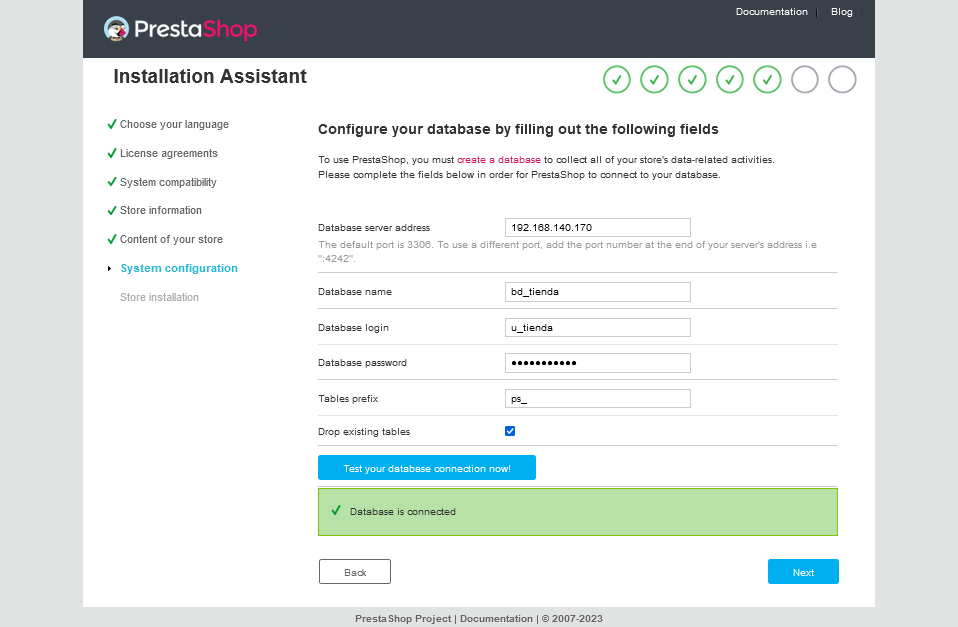Screen dimensions: 958x627
Task: Click the third completed progress circle
Action: point(692,79)
